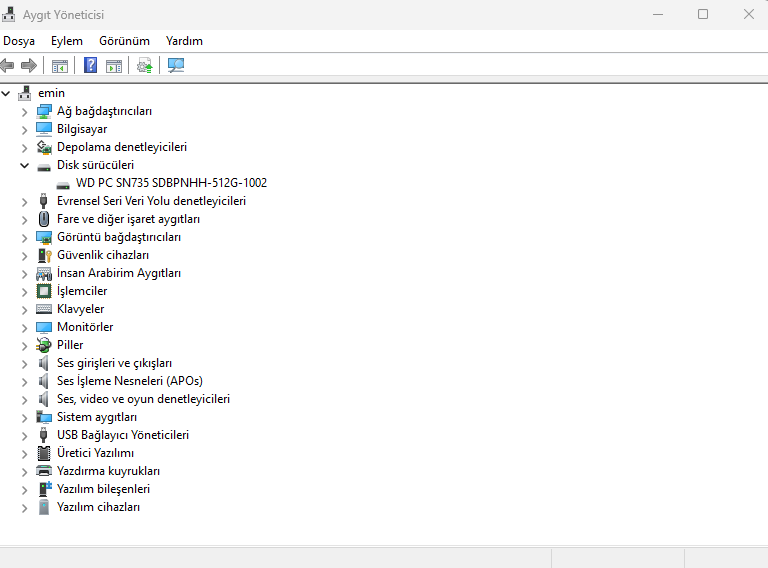Expand the Yazılım cihazları category

[x=24, y=508]
